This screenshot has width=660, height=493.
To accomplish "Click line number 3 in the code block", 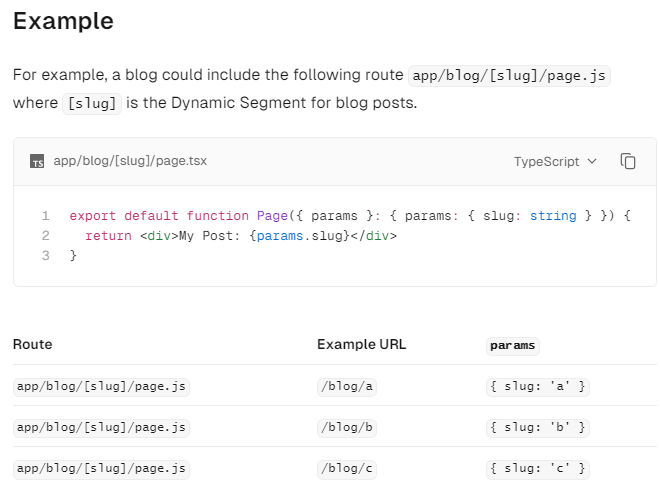I will [x=45, y=256].
